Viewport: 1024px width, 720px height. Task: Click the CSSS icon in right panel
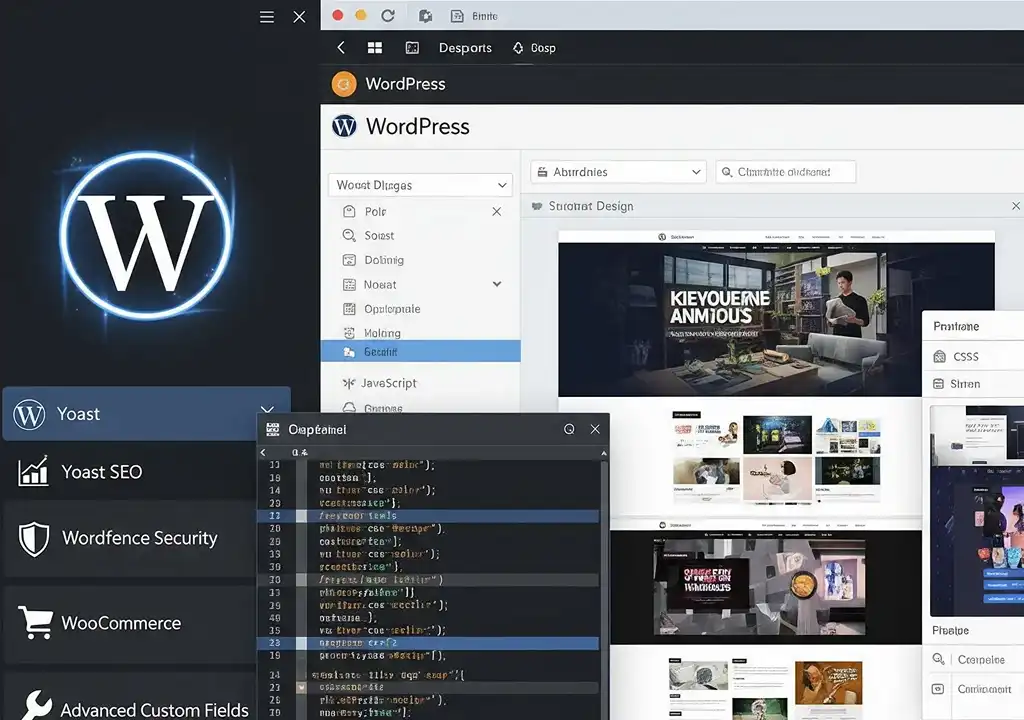click(940, 357)
